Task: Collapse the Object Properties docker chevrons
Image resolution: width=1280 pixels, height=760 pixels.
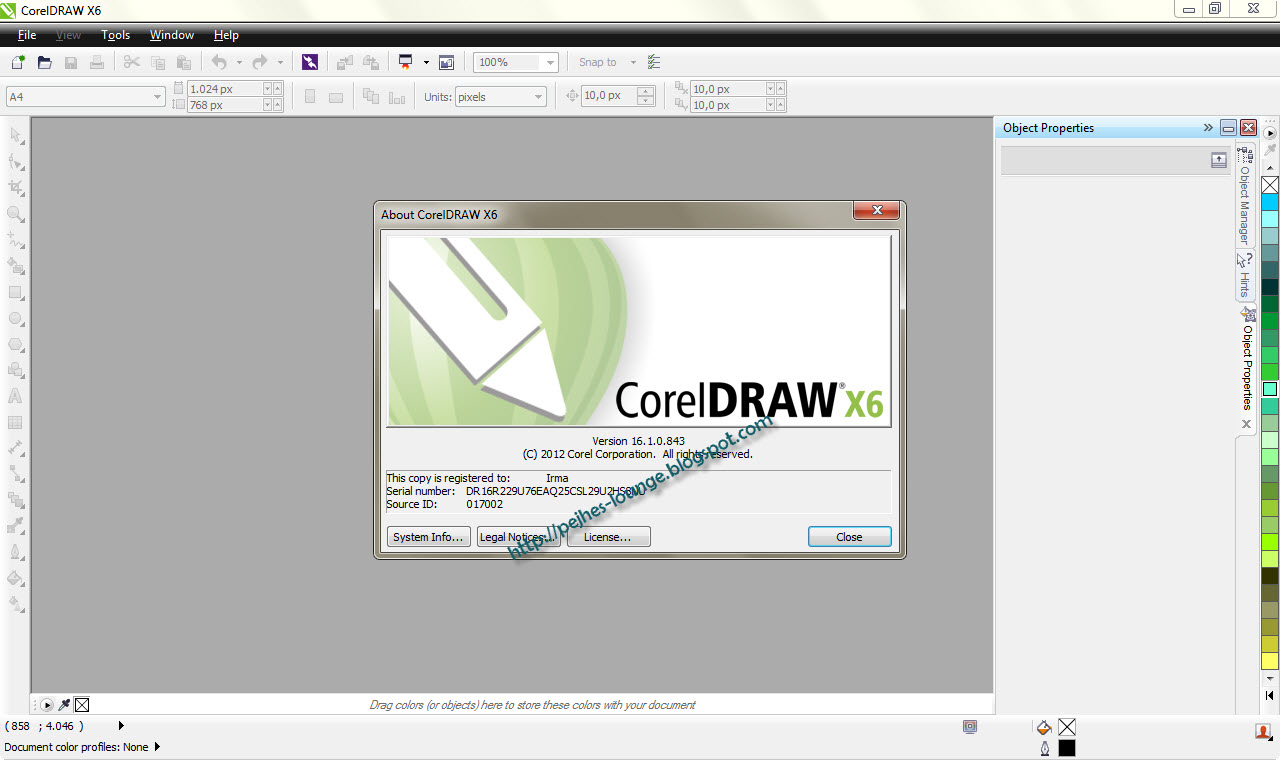Action: point(1208,128)
